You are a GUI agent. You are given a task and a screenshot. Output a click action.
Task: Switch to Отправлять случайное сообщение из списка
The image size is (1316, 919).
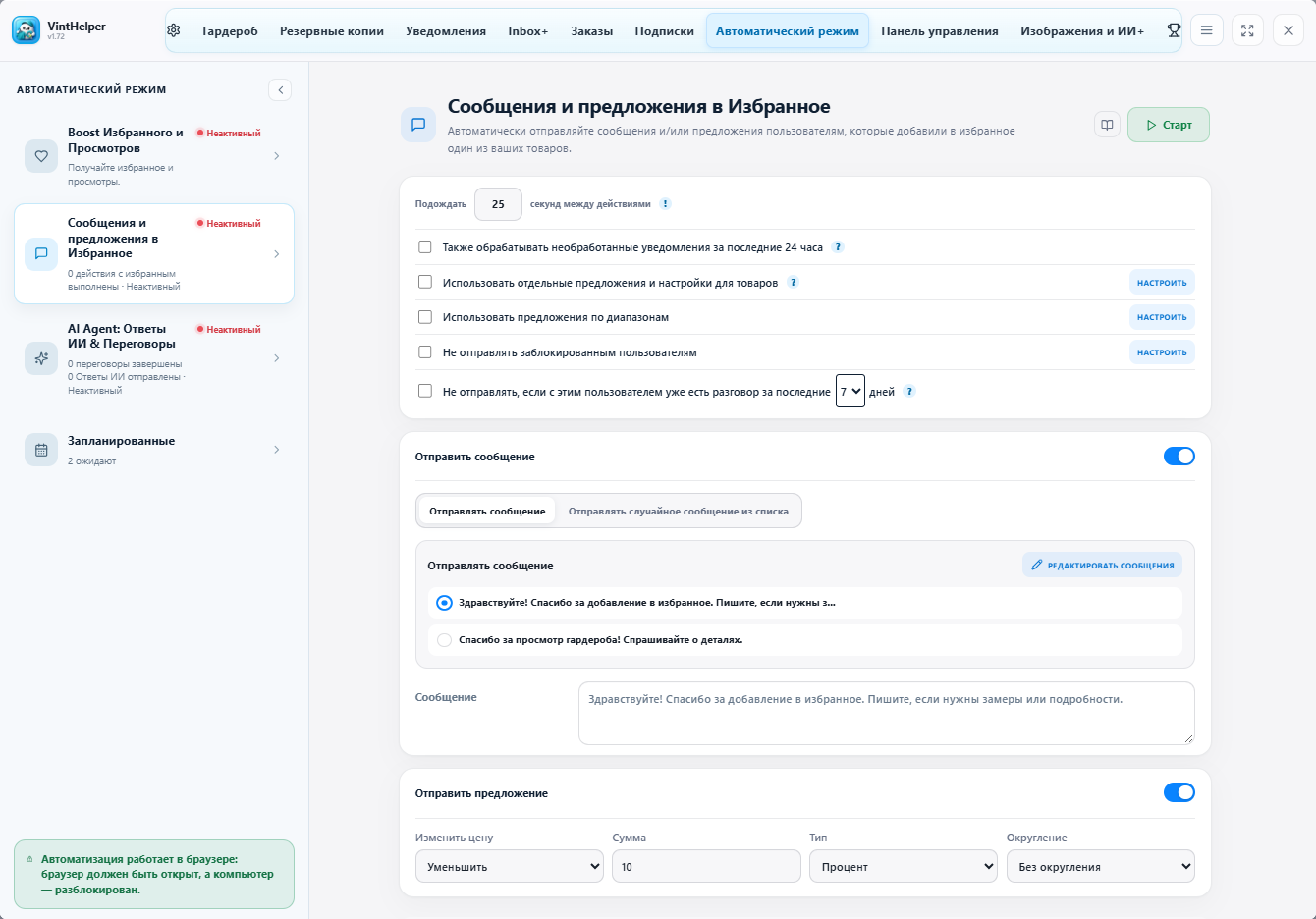click(679, 511)
